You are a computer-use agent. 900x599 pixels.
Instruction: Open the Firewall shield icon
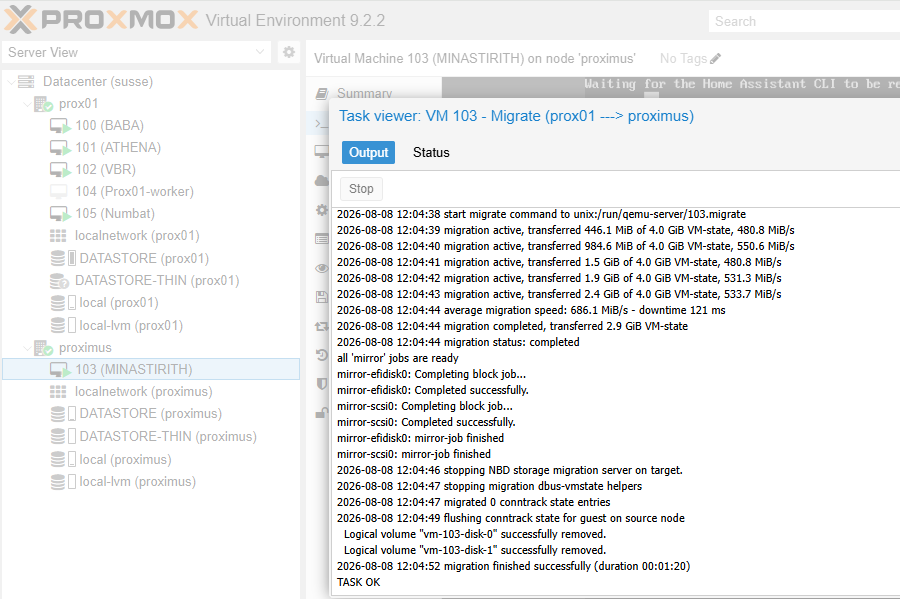coord(321,383)
